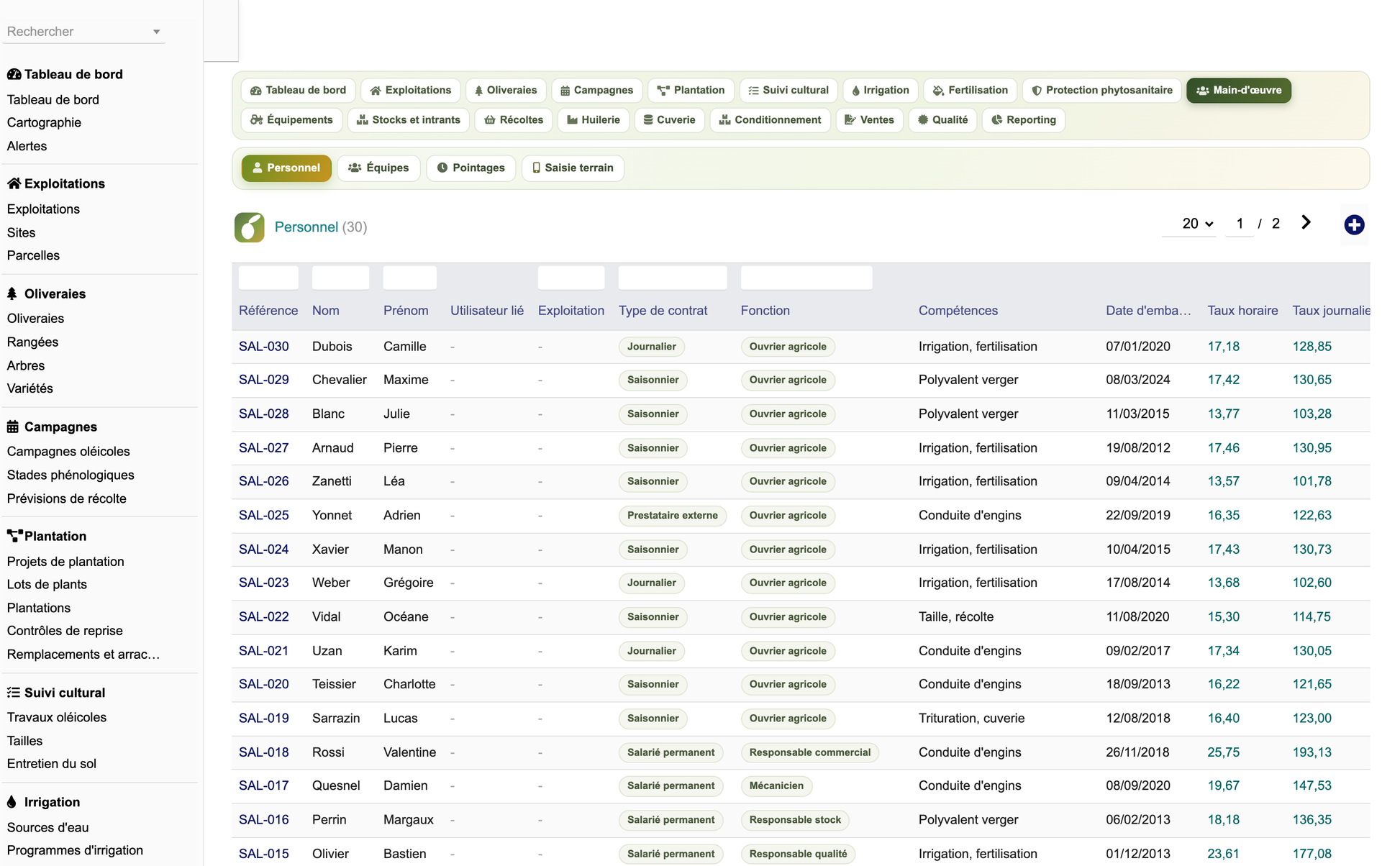The image size is (1400, 866).
Task: Select the Main-d'œuvre module tab
Action: point(1239,91)
